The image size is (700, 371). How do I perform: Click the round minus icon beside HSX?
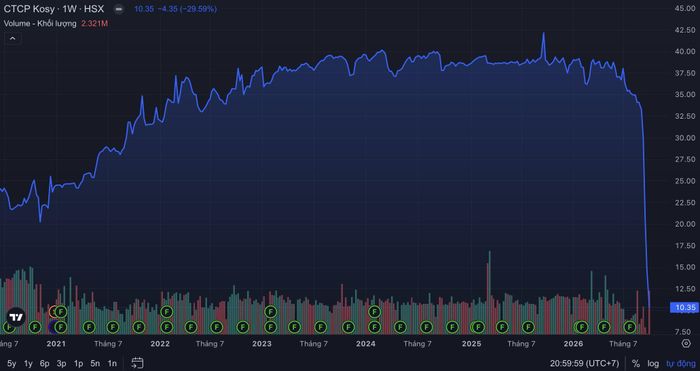tap(118, 9)
